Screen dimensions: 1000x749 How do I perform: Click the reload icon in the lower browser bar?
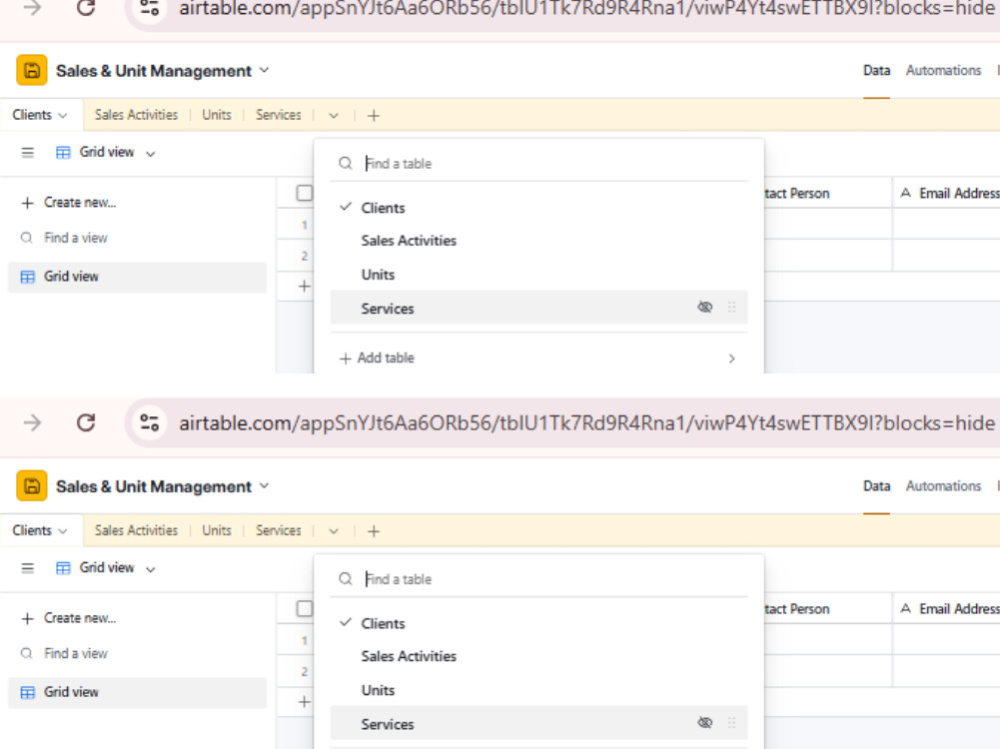tap(86, 422)
